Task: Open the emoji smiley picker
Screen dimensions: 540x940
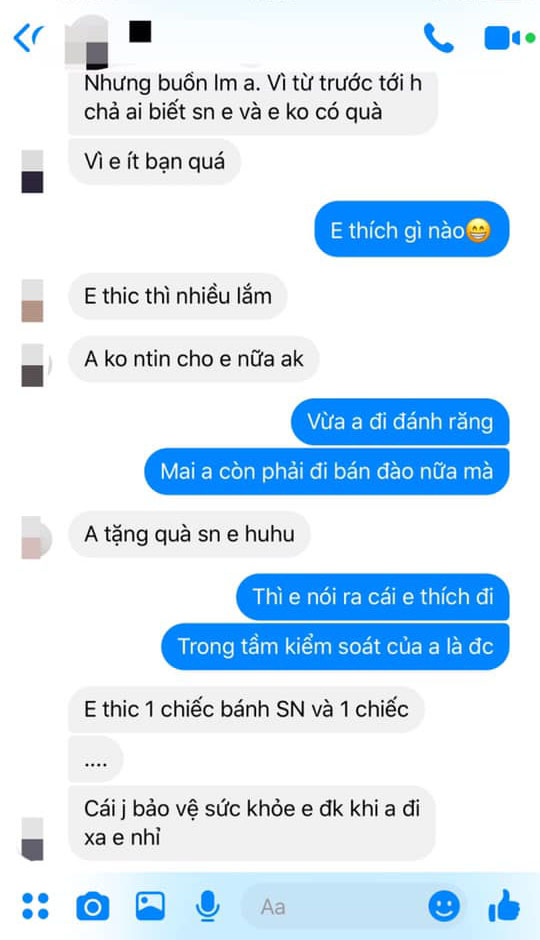Action: point(444,906)
